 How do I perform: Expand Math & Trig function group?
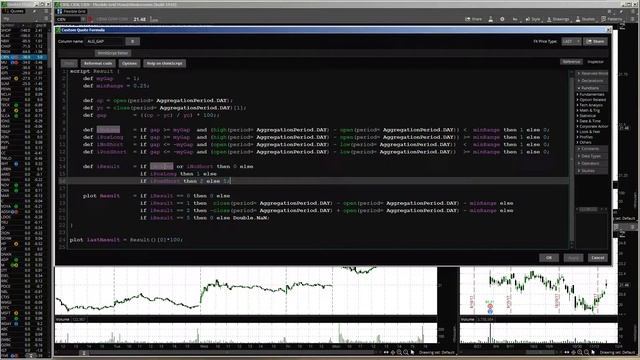(x=589, y=110)
